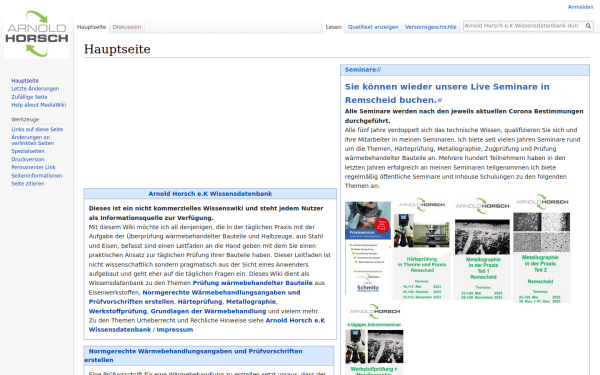Click the Werkzeuge sidebar heading
Viewport: 600px width, 375px height.
point(25,119)
